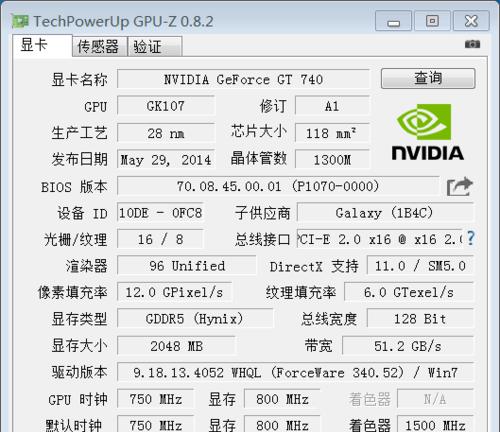Click the 驱动版本 label
500x432 pixels.
[x=79, y=372]
